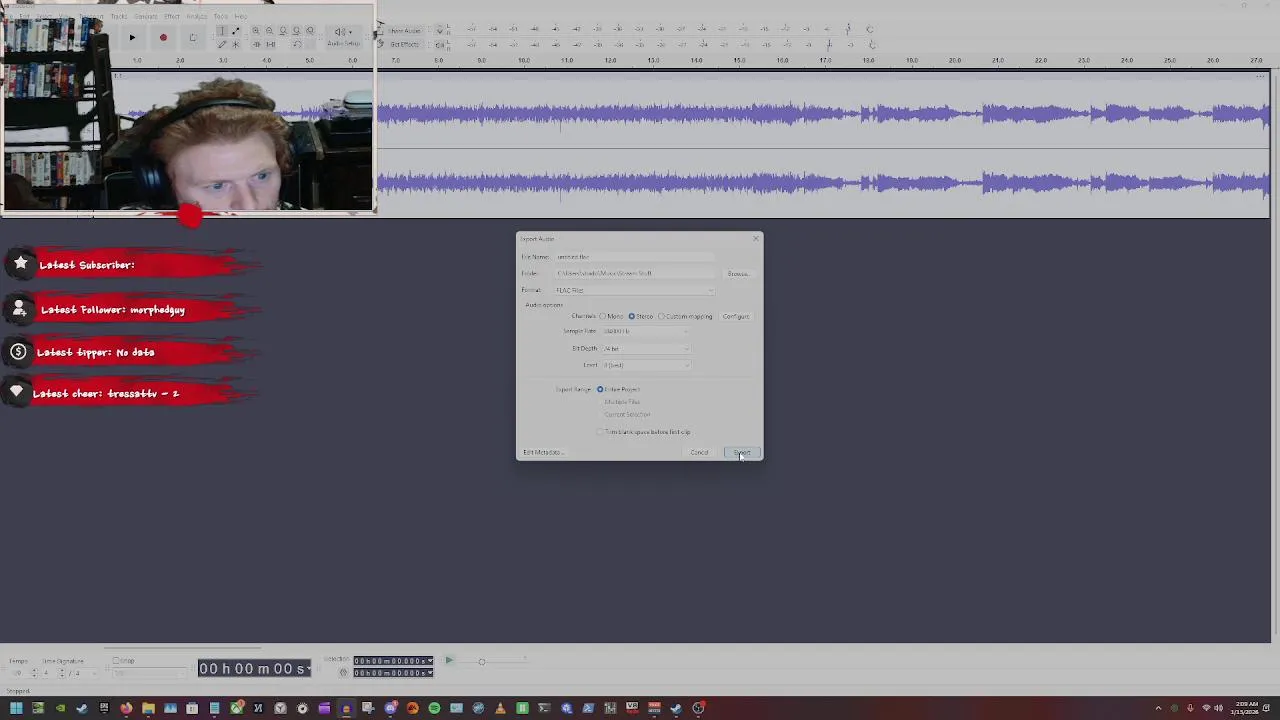Screen dimensions: 1280x720
Task: Click Trim audio outside selection icon
Action: (256, 44)
